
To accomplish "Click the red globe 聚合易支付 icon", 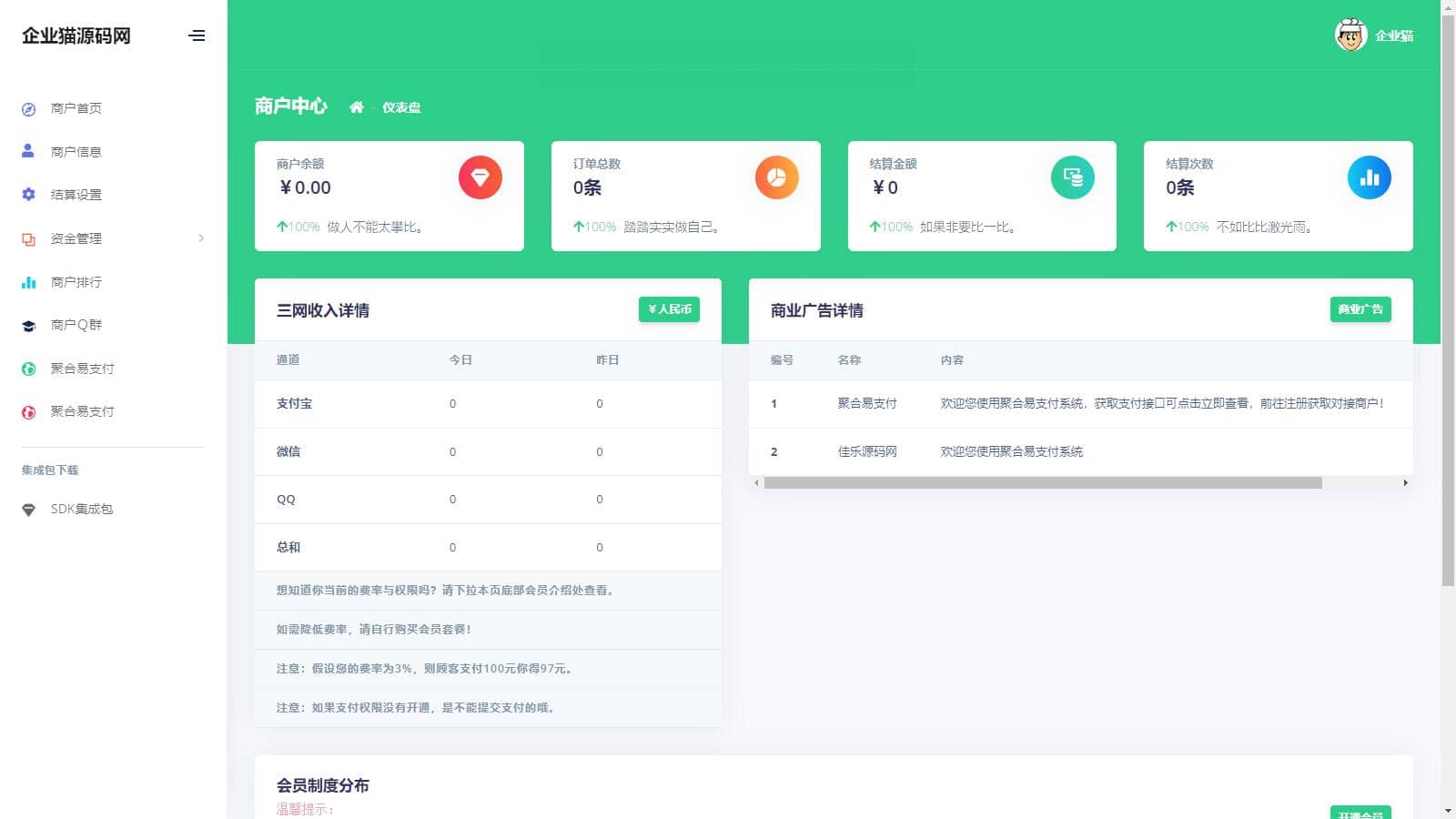I will (28, 412).
